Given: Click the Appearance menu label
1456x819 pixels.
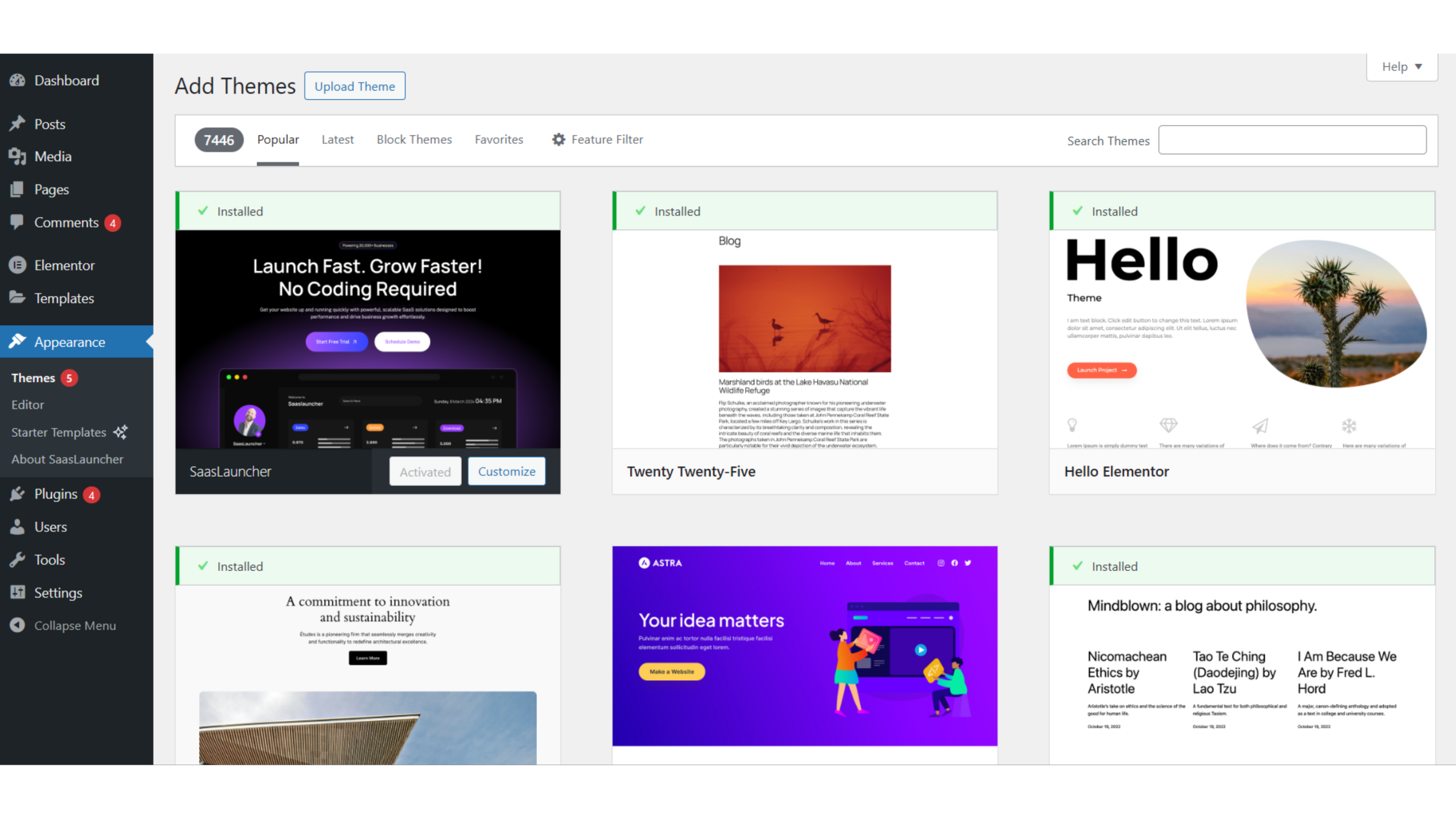Looking at the screenshot, I should 69,342.
